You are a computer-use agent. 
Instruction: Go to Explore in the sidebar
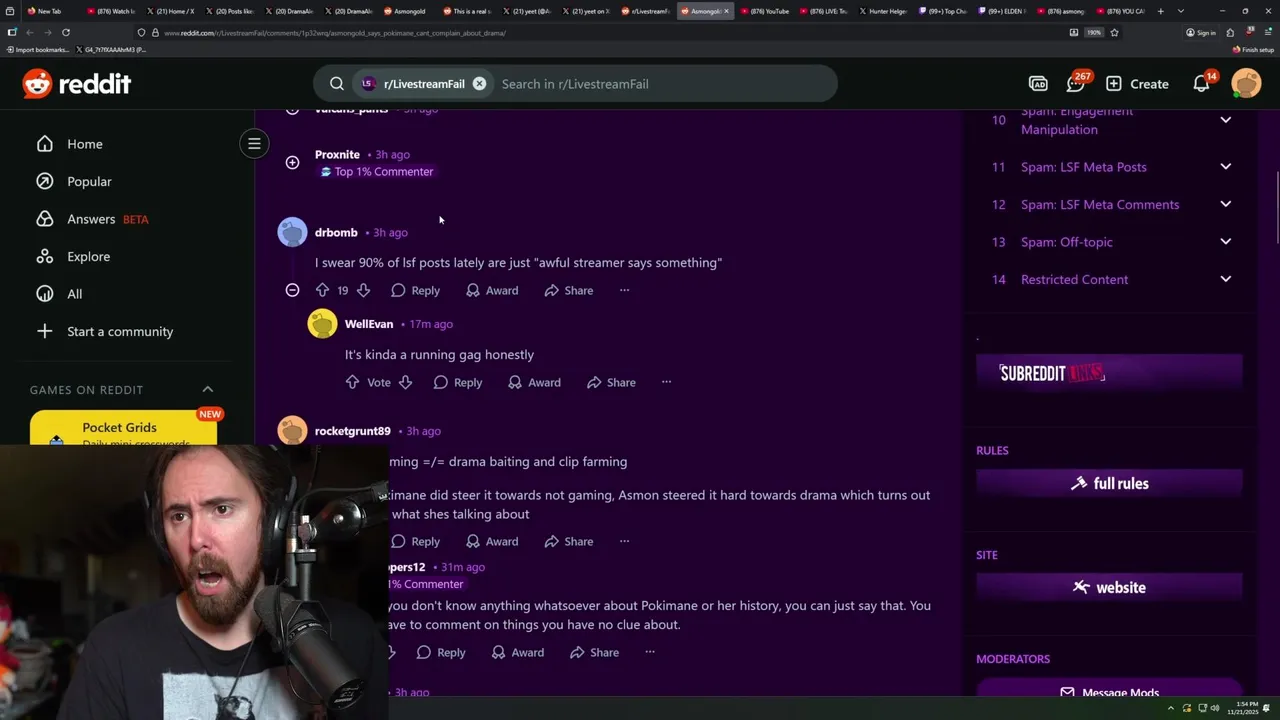coord(88,256)
